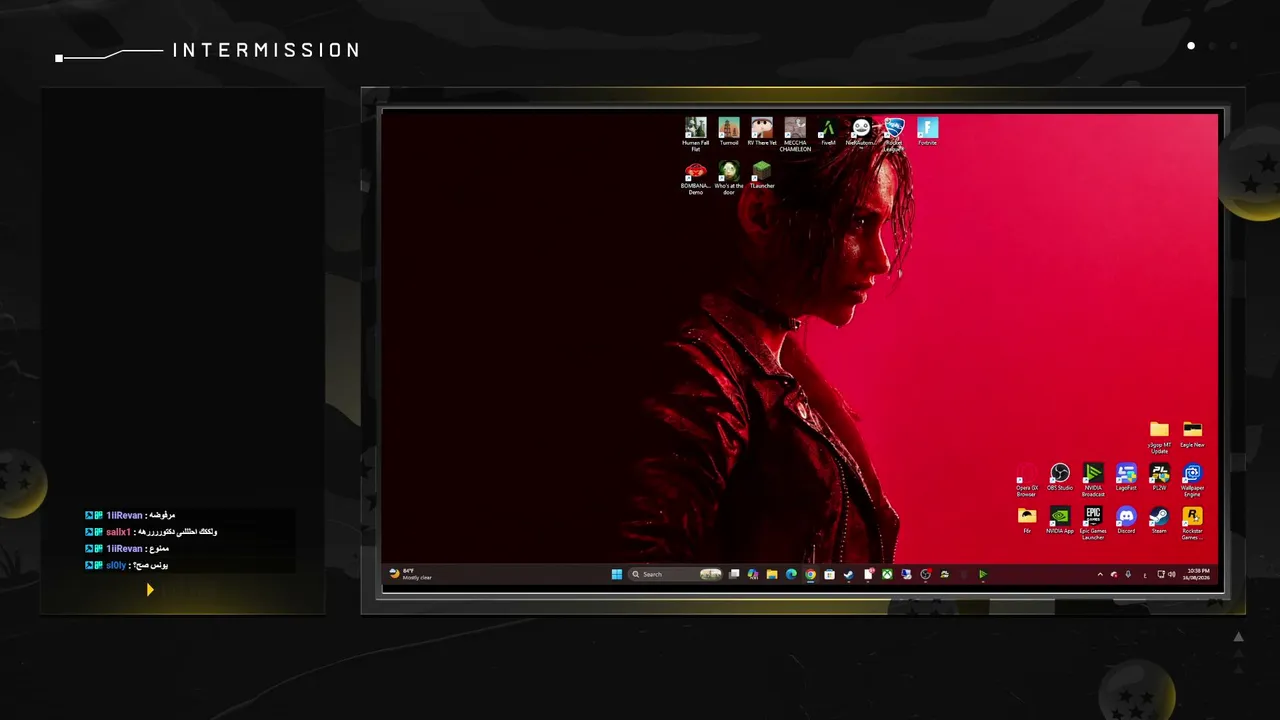The width and height of the screenshot is (1280, 720).
Task: Open OBS Studio from desktop
Action: 1060,478
